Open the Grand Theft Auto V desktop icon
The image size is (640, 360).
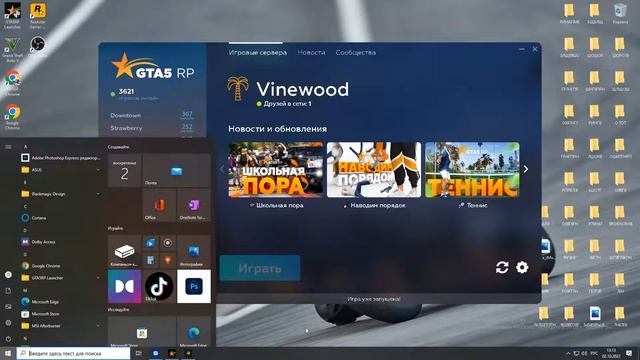click(12, 49)
